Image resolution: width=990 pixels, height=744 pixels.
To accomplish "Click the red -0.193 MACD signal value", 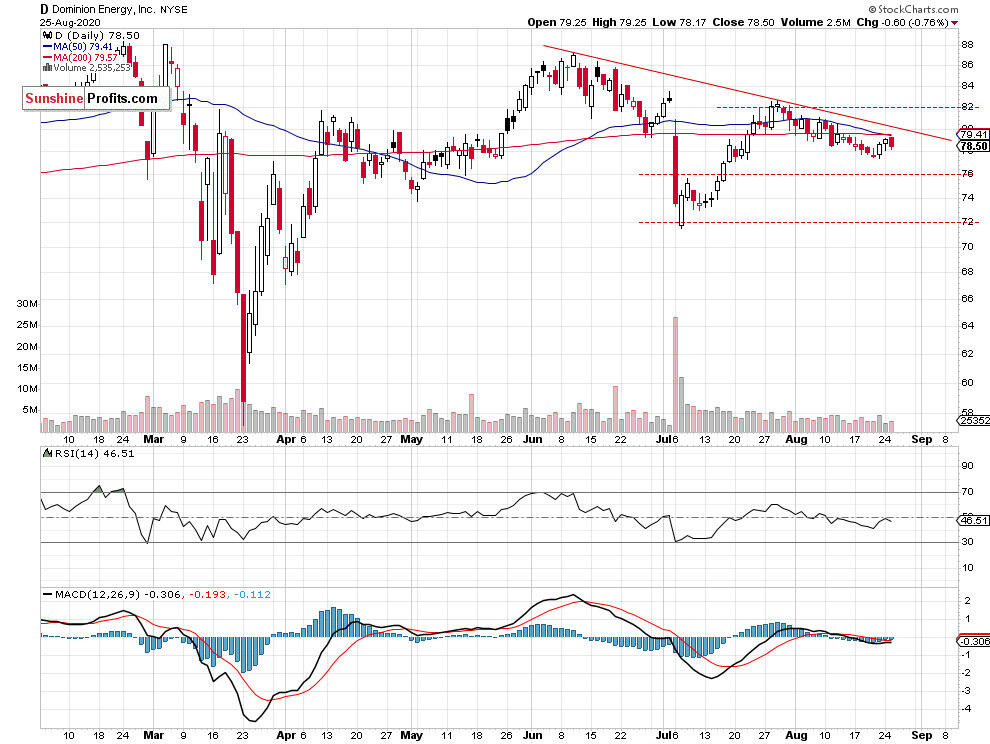I will 208,594.
